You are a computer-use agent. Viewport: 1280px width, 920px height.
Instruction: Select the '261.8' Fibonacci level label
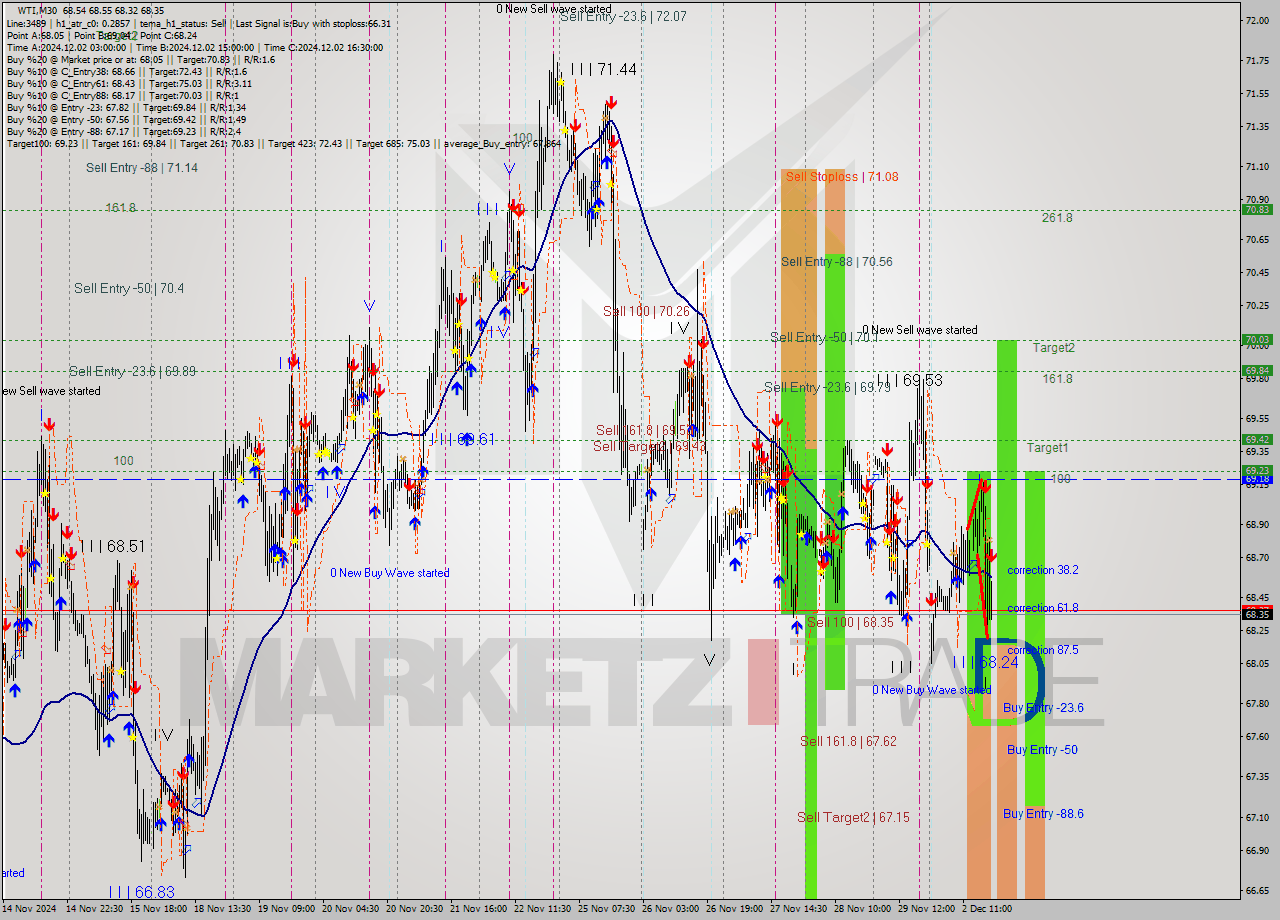[x=1057, y=218]
